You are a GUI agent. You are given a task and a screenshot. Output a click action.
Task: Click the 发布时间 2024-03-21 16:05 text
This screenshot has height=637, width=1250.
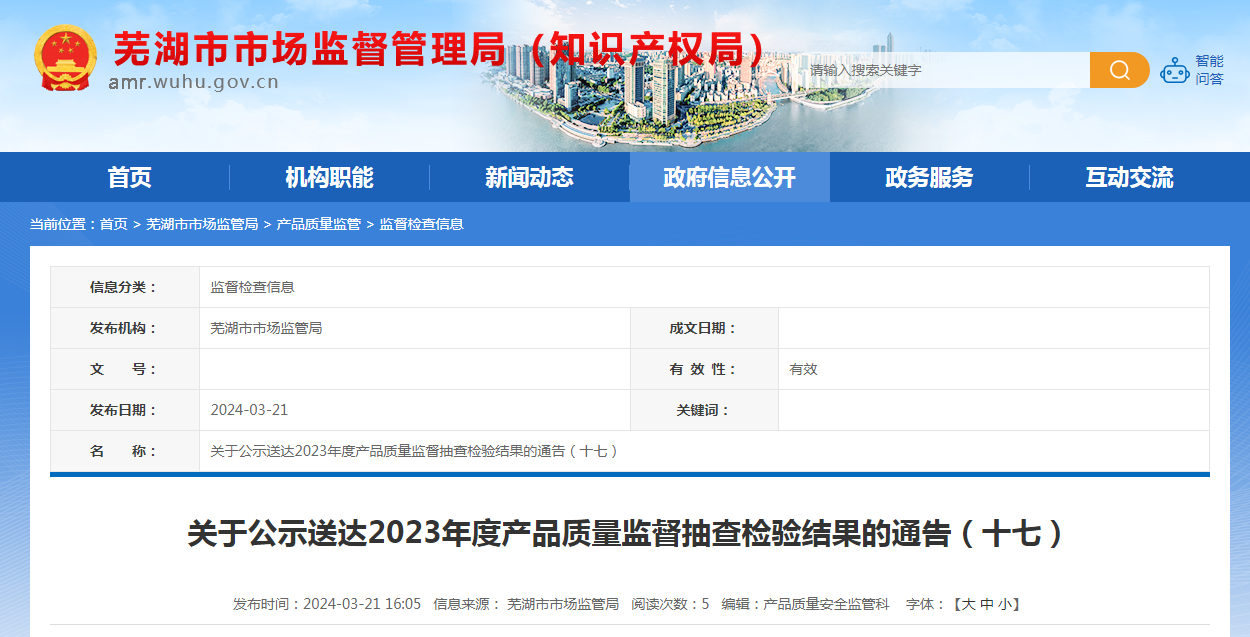tap(327, 604)
